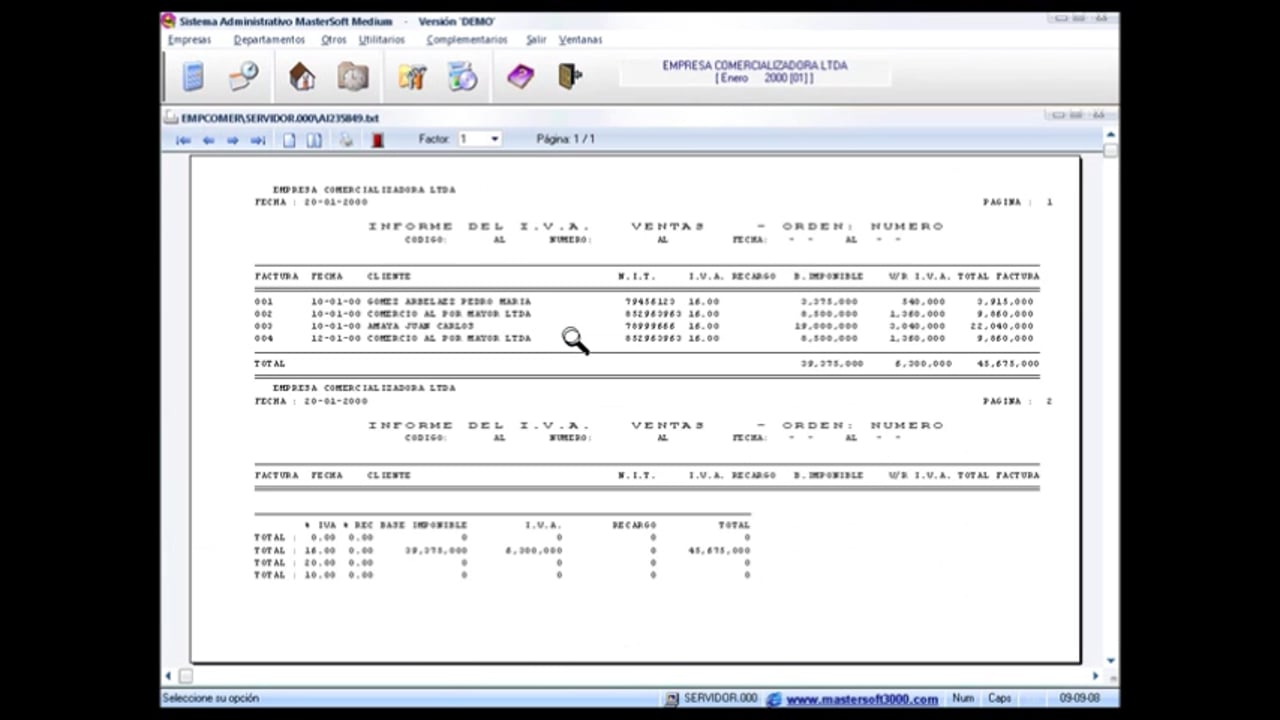The image size is (1280, 720).
Task: Go to first page of report
Action: 183,140
